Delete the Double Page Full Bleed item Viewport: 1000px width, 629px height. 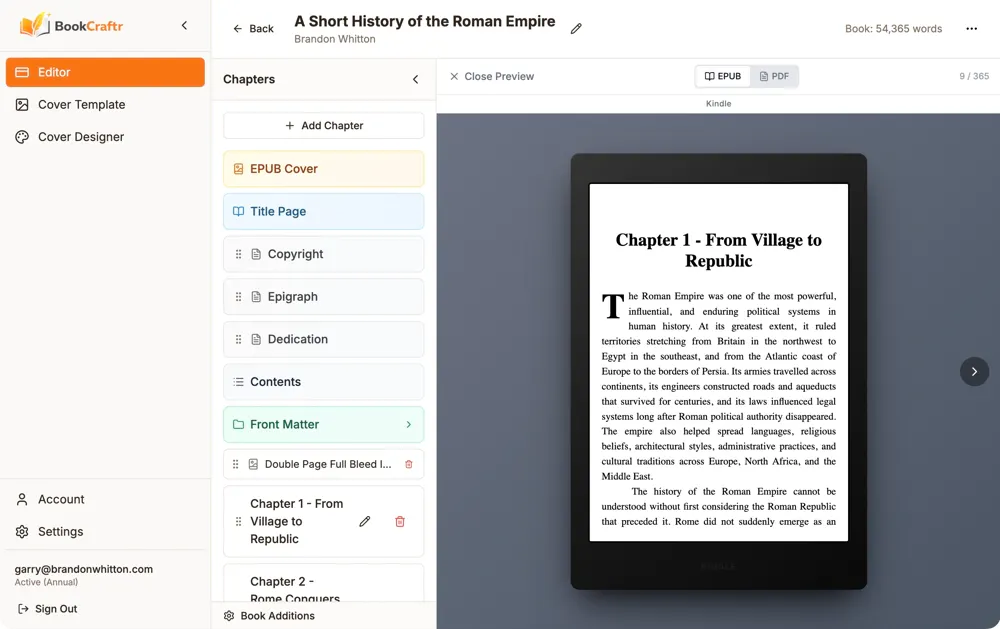click(409, 464)
